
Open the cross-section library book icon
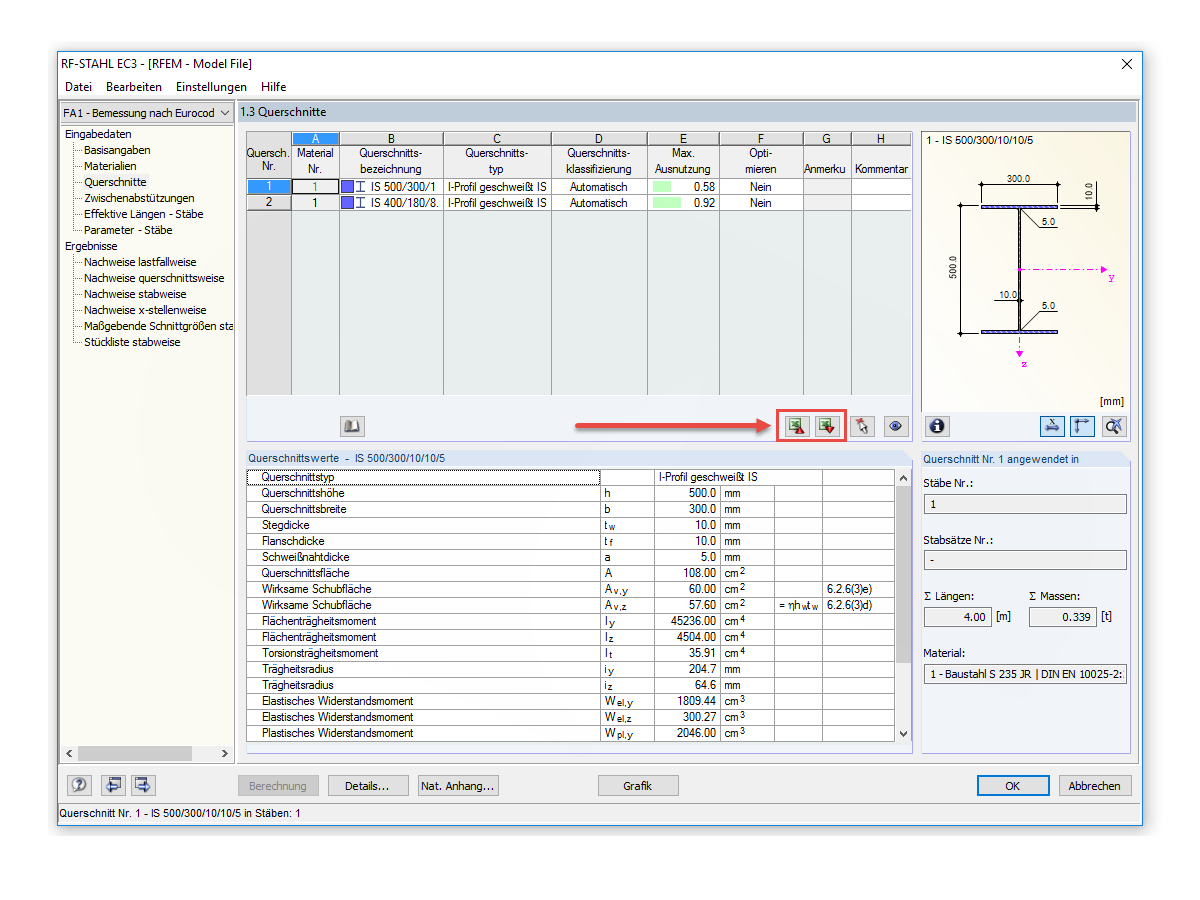352,426
